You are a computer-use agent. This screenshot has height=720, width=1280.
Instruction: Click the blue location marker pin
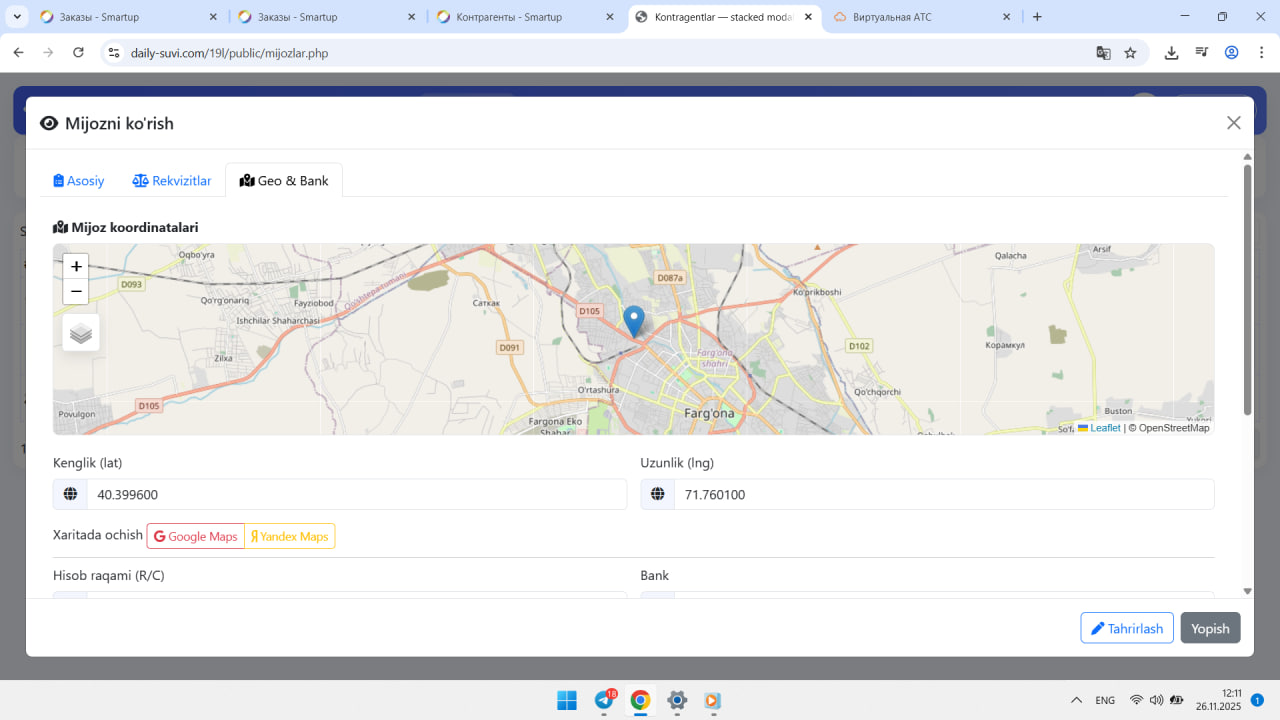tap(633, 320)
